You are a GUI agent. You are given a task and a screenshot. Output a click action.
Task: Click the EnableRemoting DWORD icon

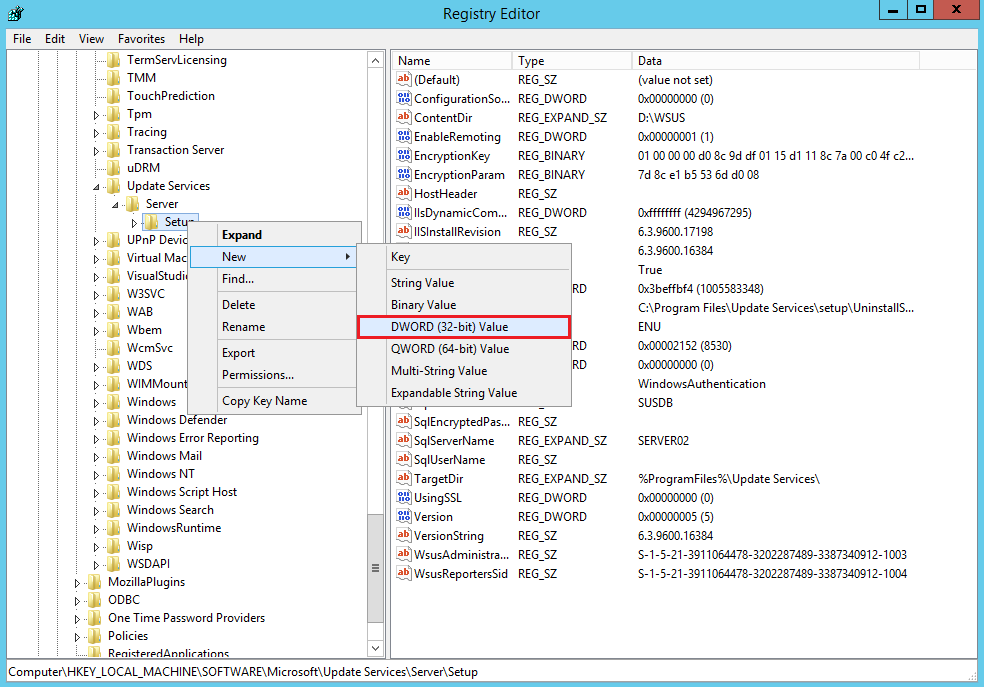click(x=404, y=136)
